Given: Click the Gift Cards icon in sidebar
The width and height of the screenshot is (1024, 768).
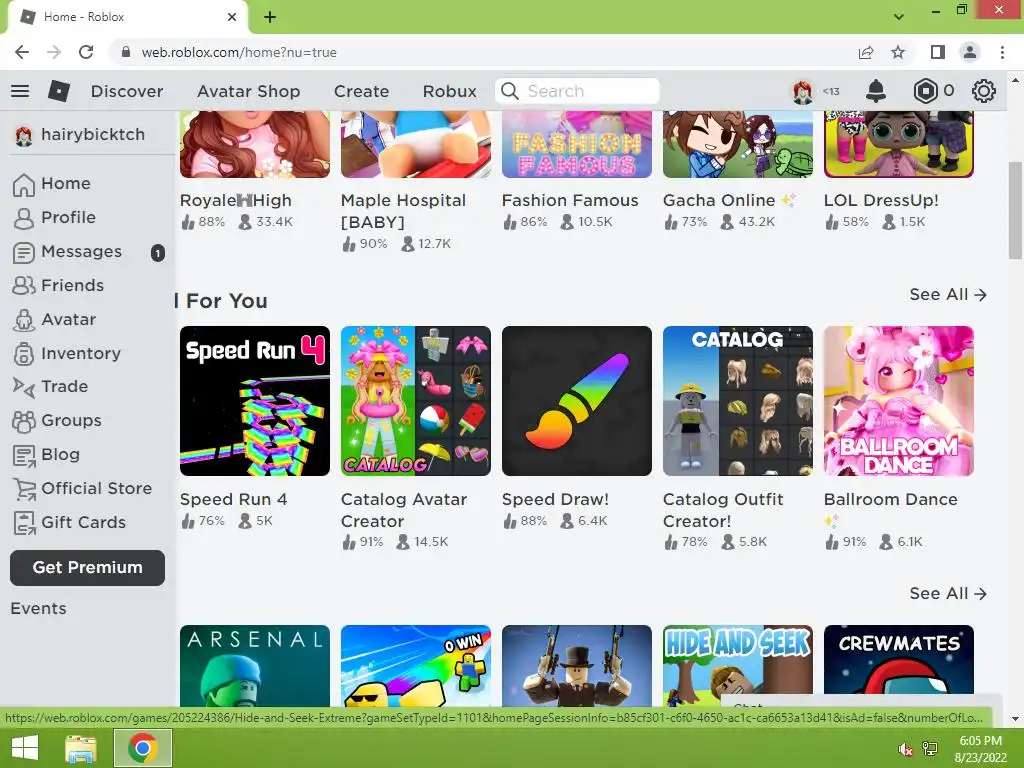Looking at the screenshot, I should 24,522.
